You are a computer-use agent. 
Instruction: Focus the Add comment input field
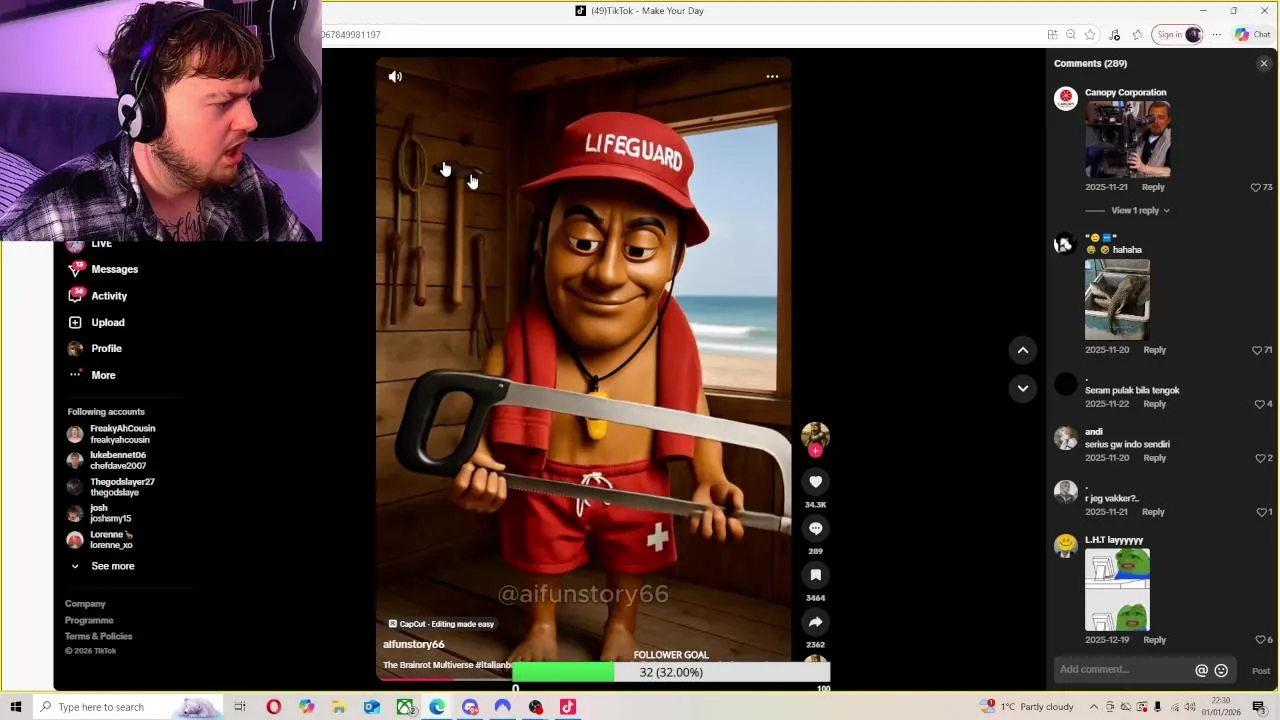click(x=1124, y=670)
